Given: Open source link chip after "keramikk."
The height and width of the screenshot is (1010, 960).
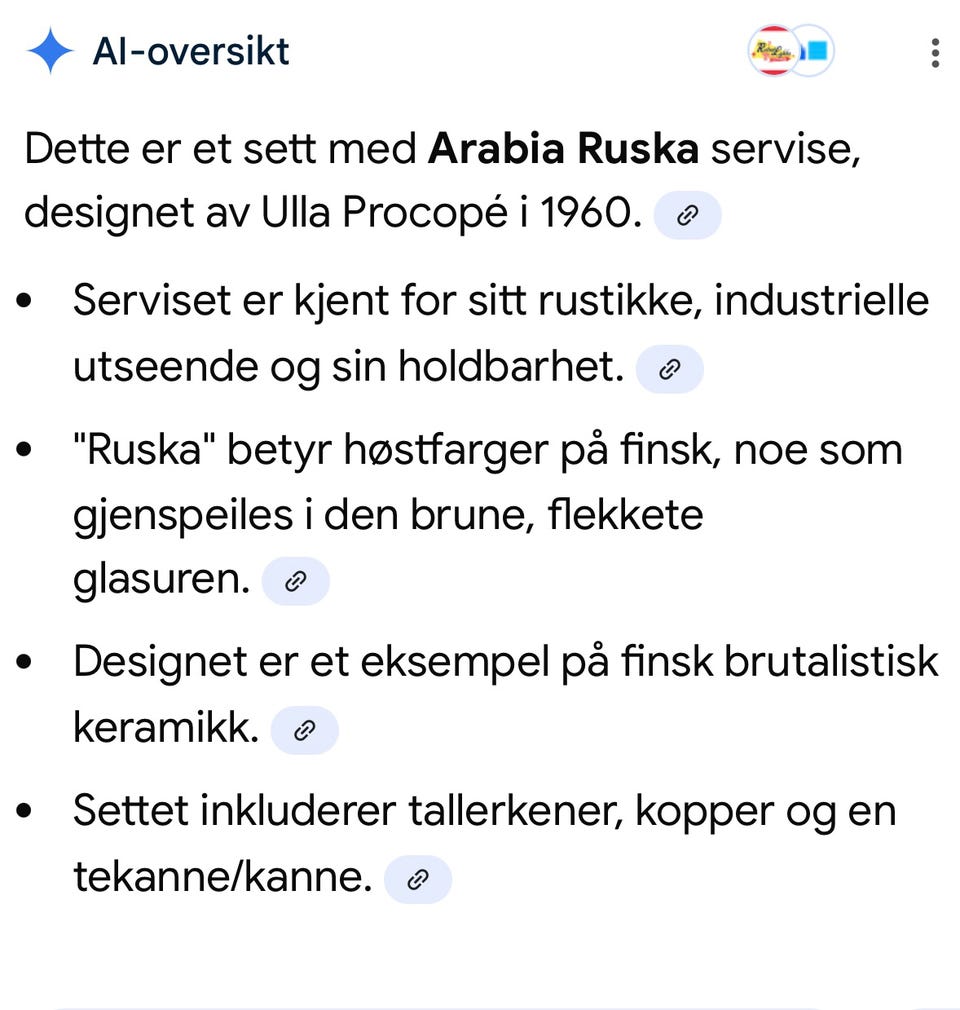Looking at the screenshot, I should [x=304, y=730].
